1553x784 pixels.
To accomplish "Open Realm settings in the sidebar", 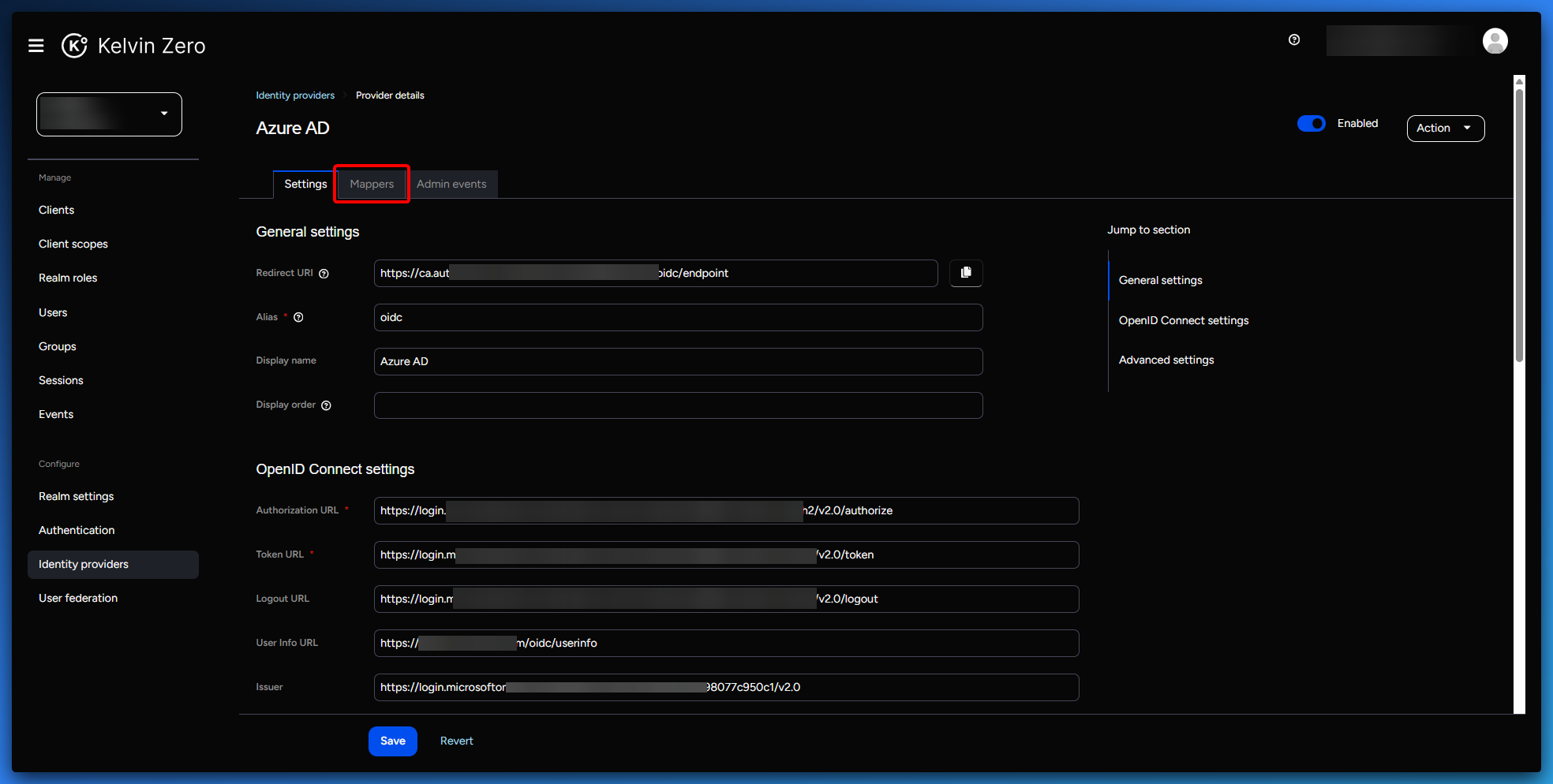I will coord(76,496).
